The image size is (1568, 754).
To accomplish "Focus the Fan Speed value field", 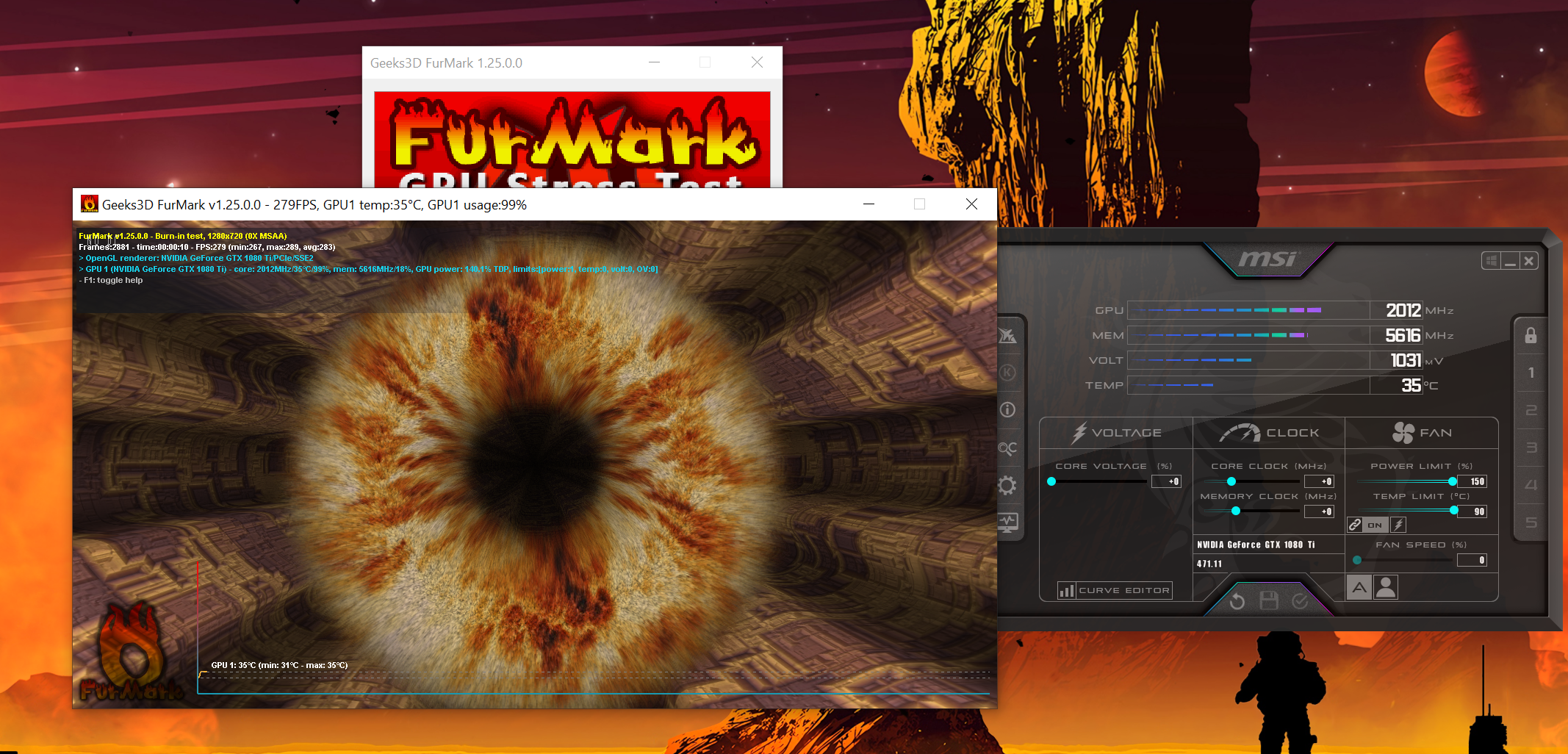I will coord(1472,560).
